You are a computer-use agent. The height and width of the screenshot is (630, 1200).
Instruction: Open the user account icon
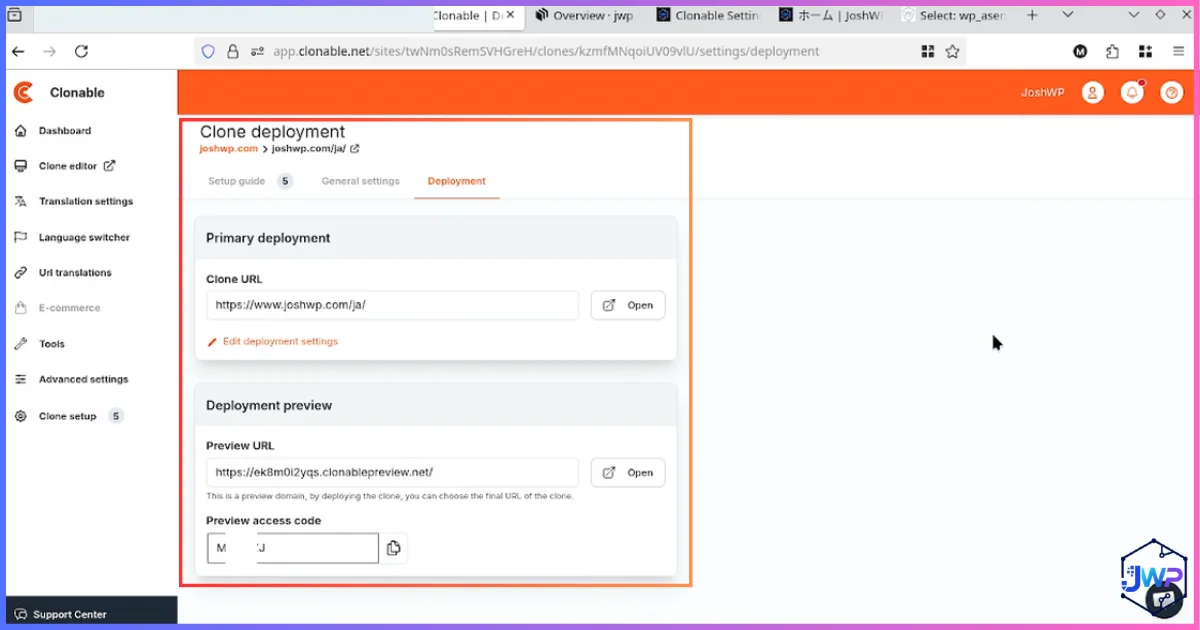(1093, 92)
